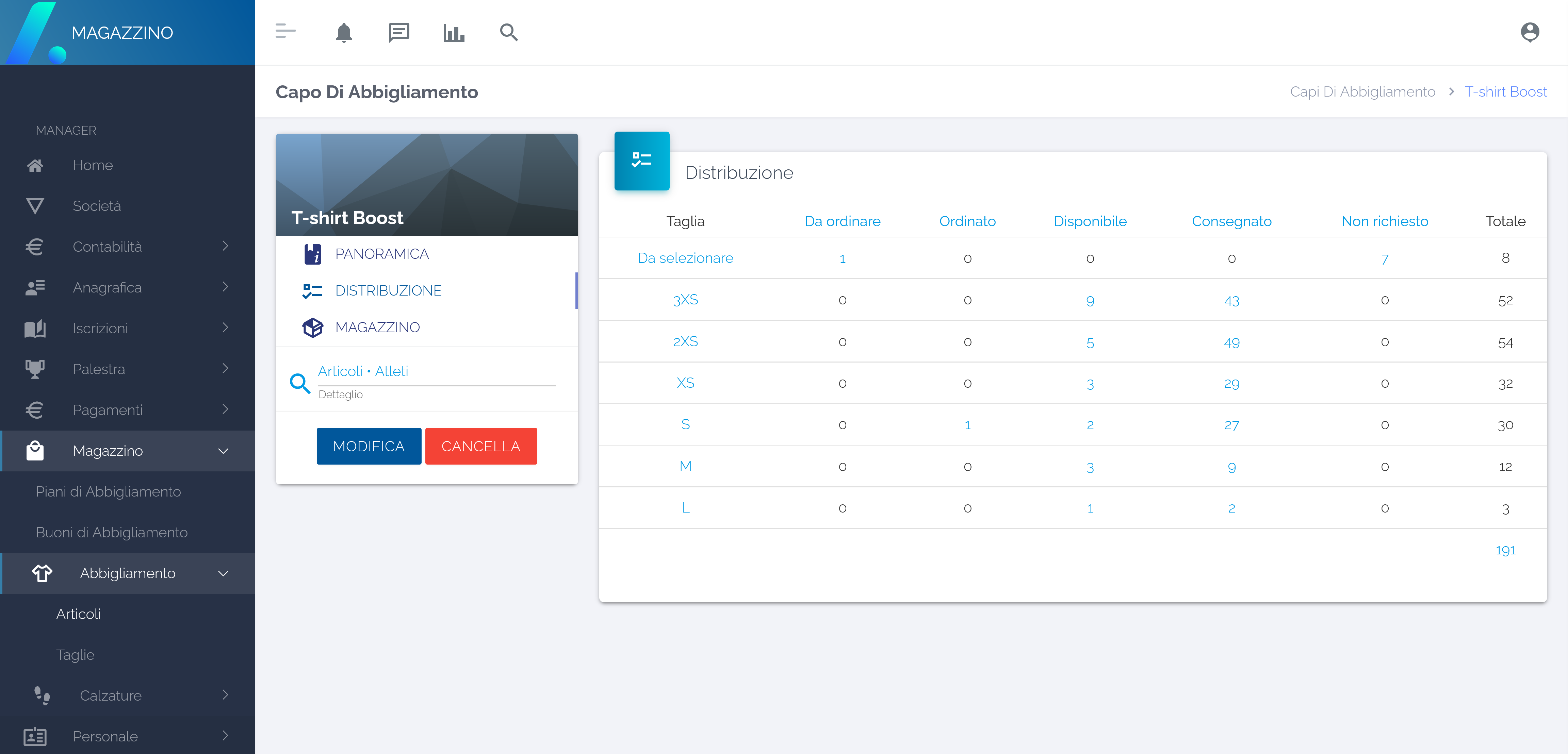1568x754 pixels.
Task: Toggle the sidebar hamburger menu
Action: (285, 31)
